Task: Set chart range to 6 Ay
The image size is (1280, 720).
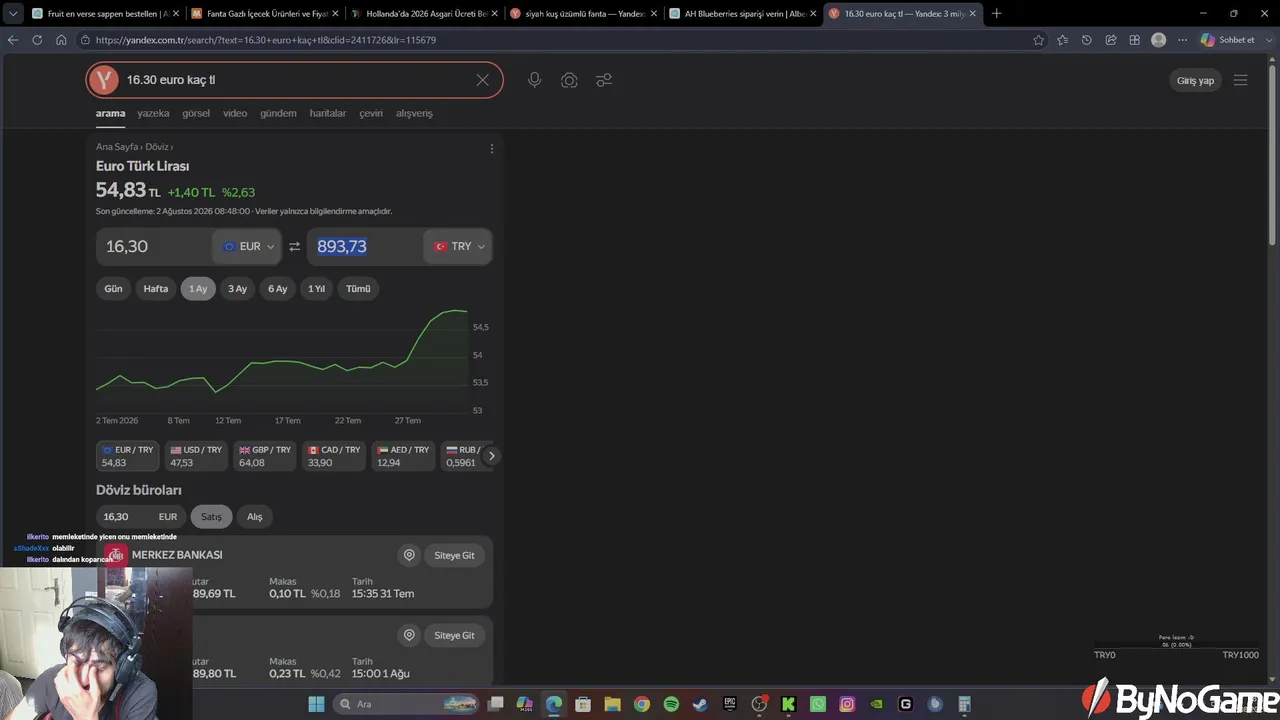Action: [277, 289]
